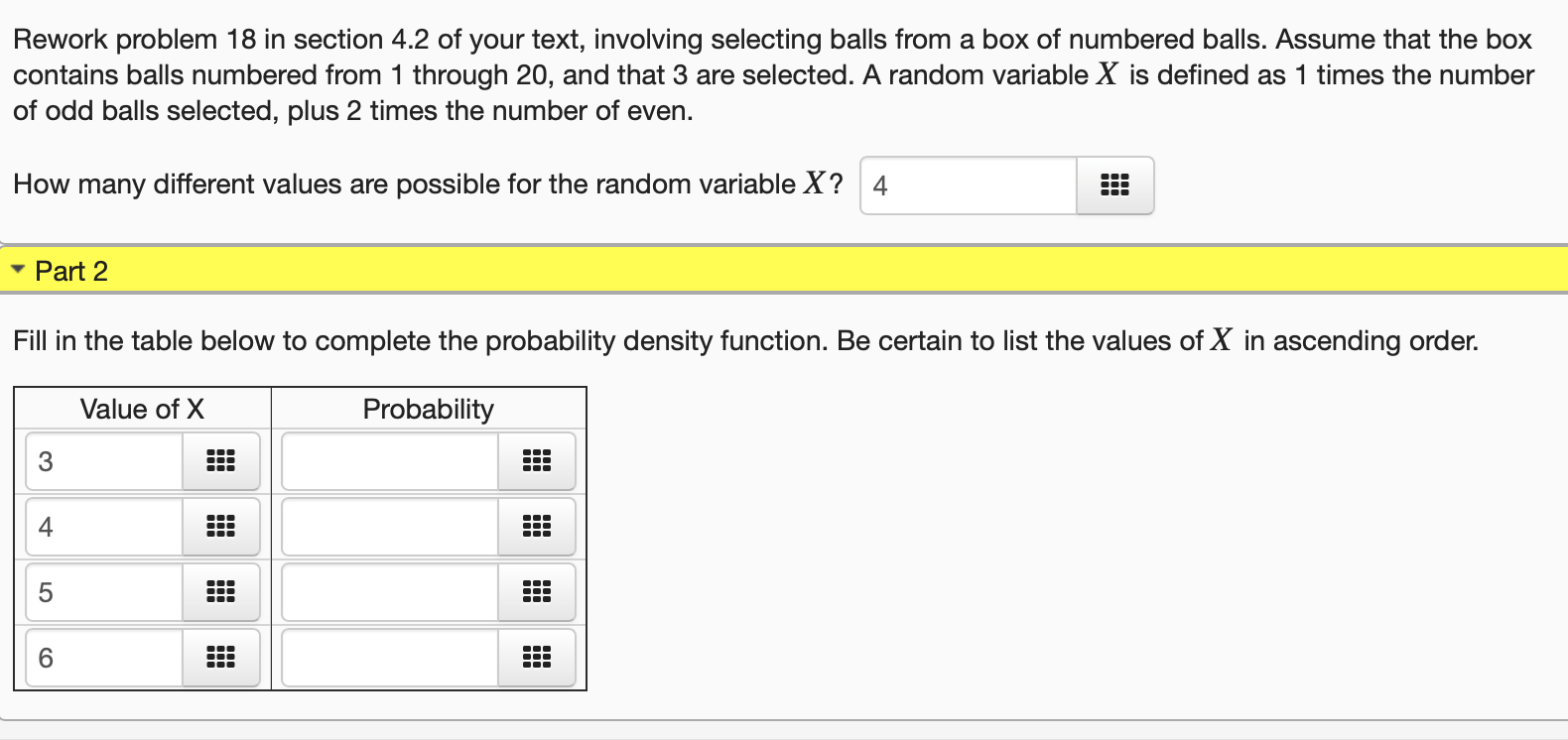The width and height of the screenshot is (1568, 740).
Task: Open the keypad for the values-count answer
Action: (1114, 185)
